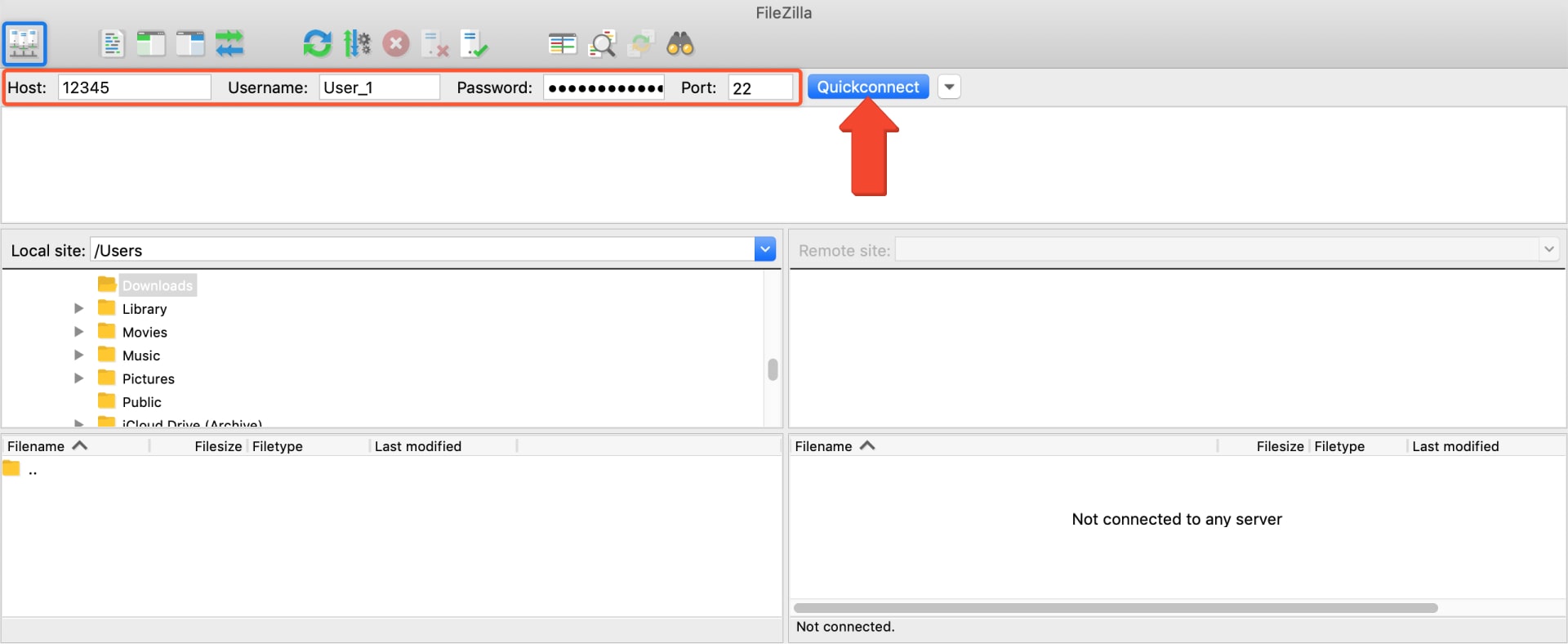Click the Local site path field

click(423, 250)
